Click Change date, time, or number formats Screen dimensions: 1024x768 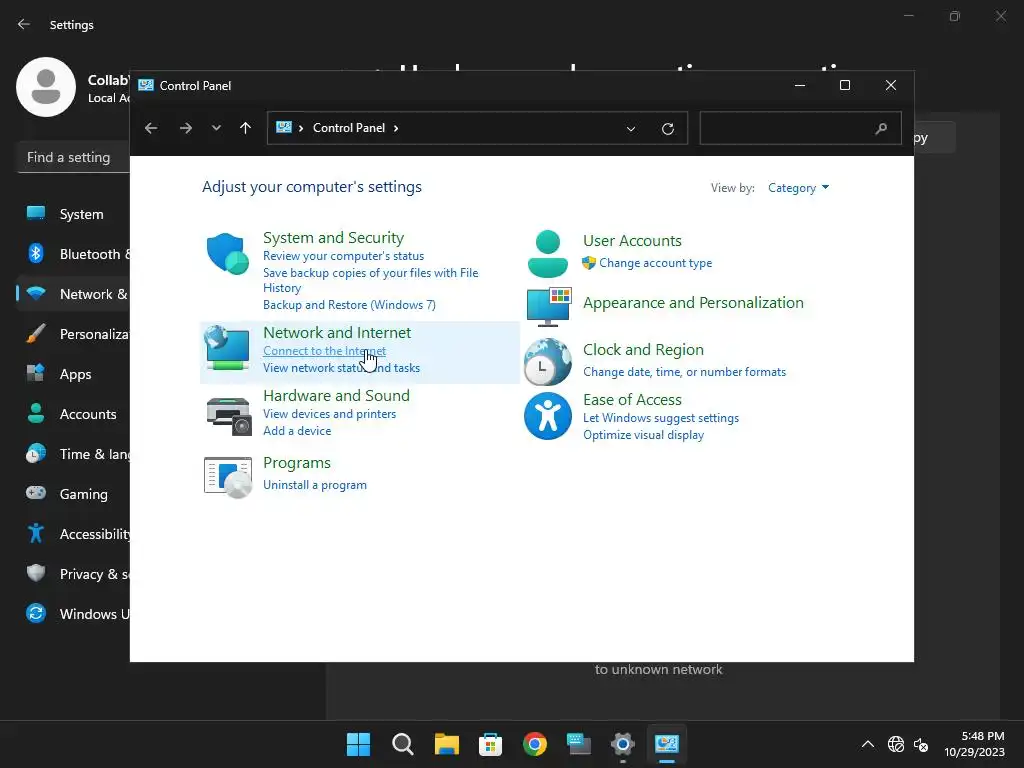(x=684, y=372)
